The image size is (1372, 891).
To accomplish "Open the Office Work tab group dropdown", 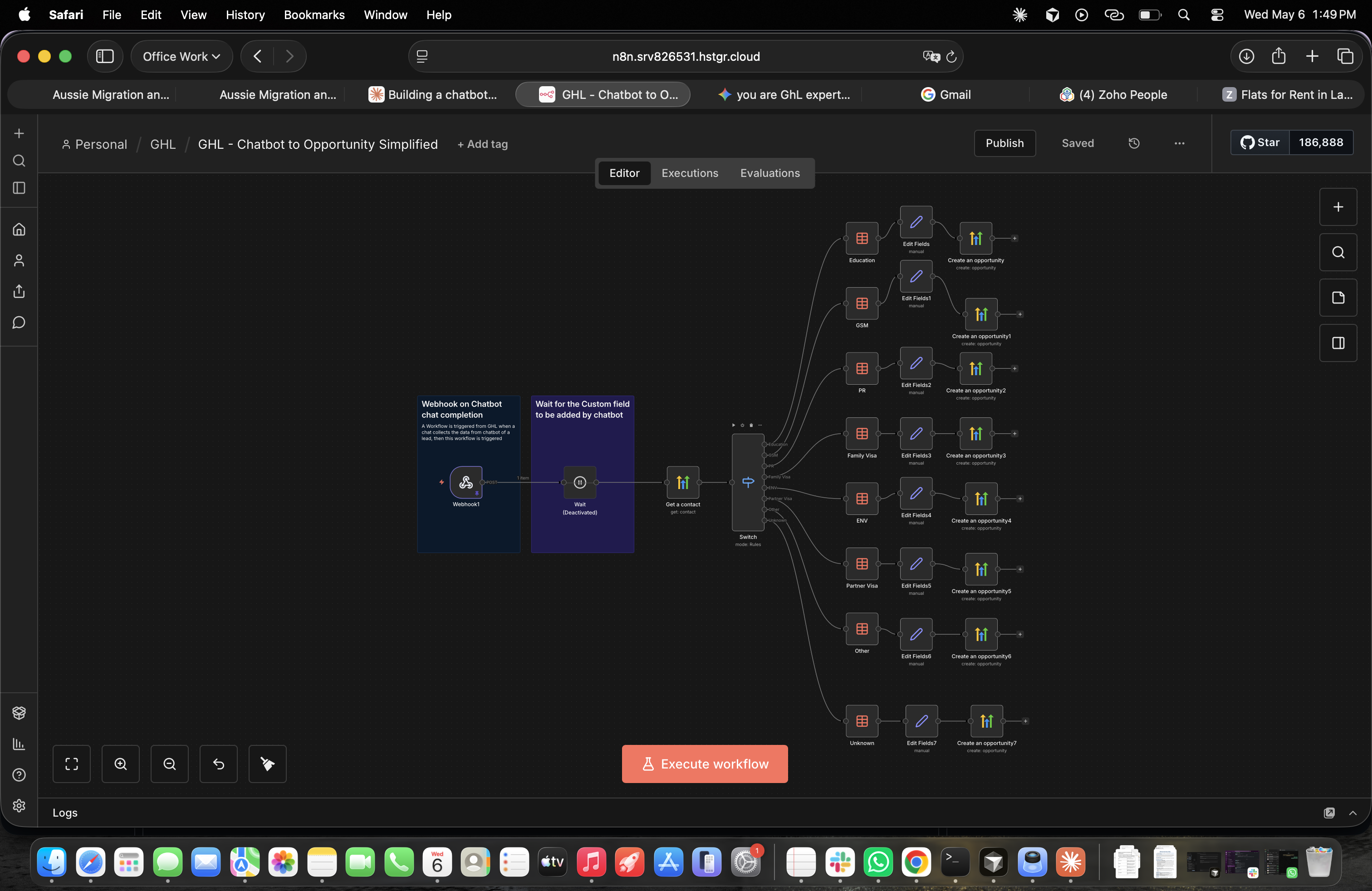I will coord(181,56).
